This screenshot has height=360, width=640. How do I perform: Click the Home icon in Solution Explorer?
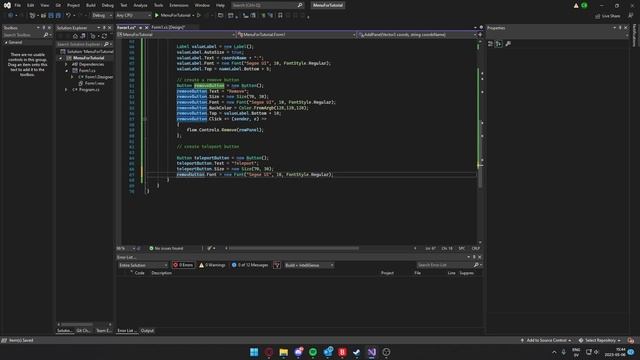(x=75, y=36)
